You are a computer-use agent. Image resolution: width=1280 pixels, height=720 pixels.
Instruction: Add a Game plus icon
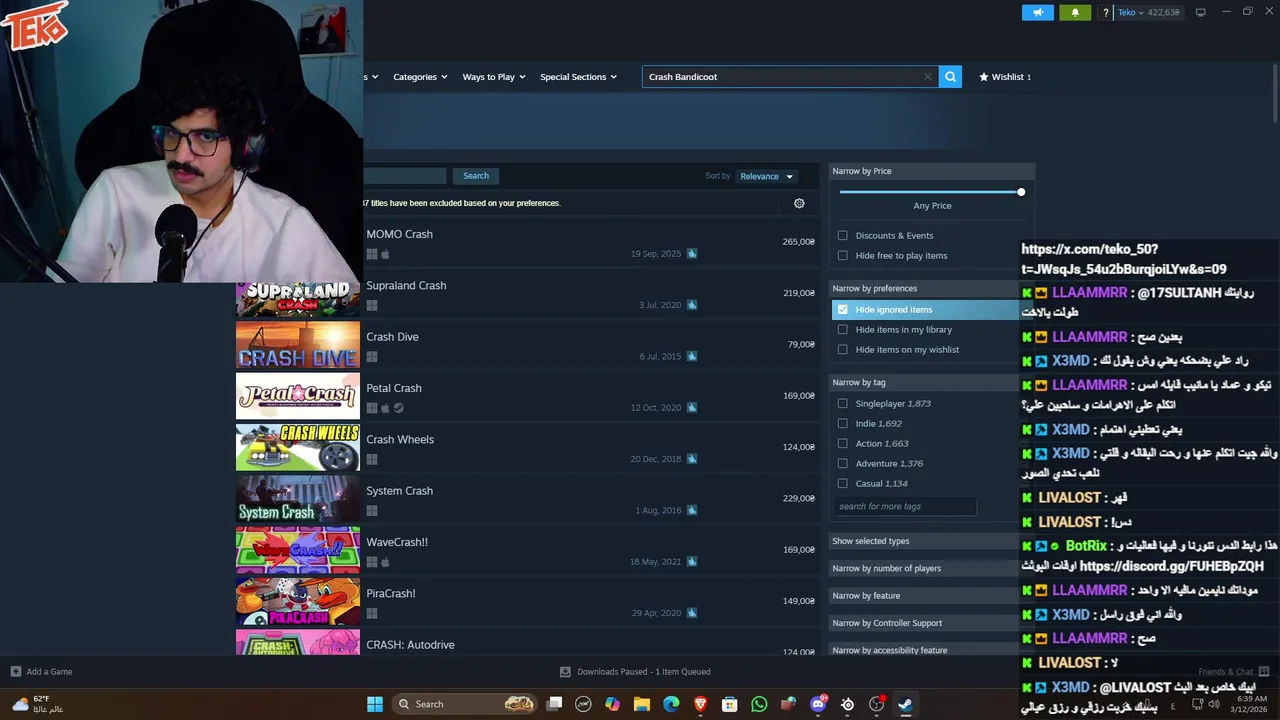point(15,672)
